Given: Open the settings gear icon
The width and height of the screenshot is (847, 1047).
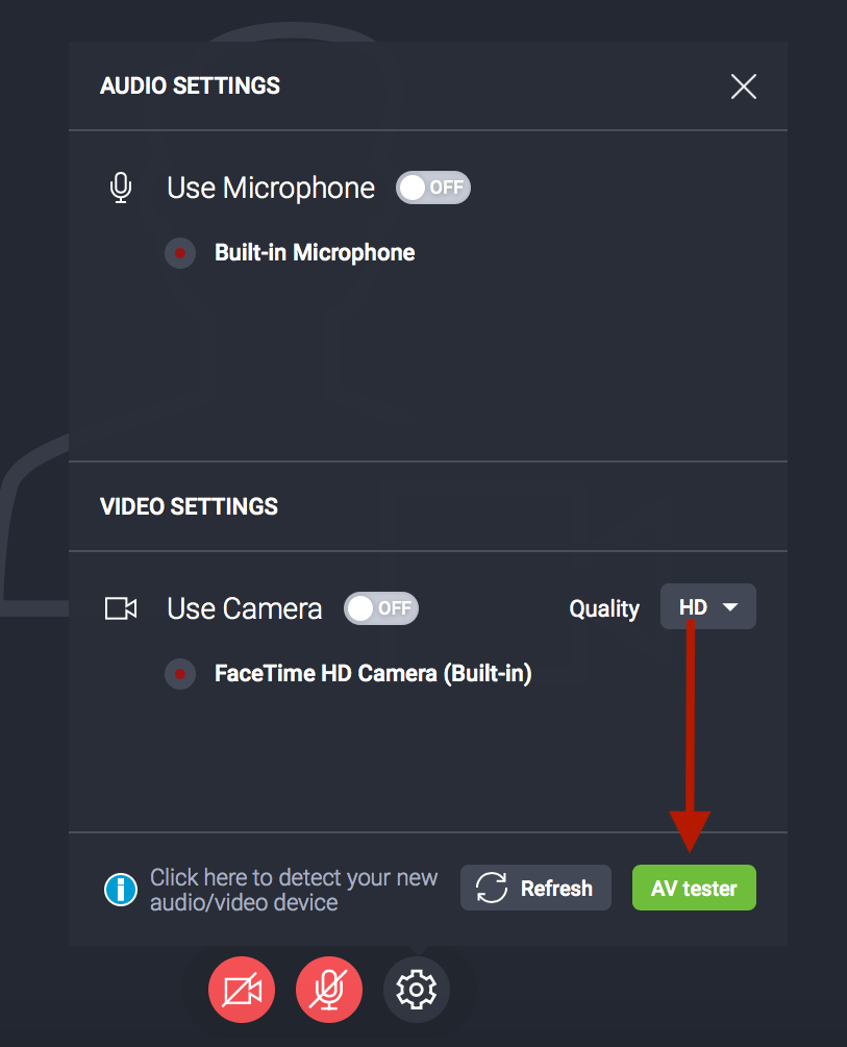Looking at the screenshot, I should 416,990.
